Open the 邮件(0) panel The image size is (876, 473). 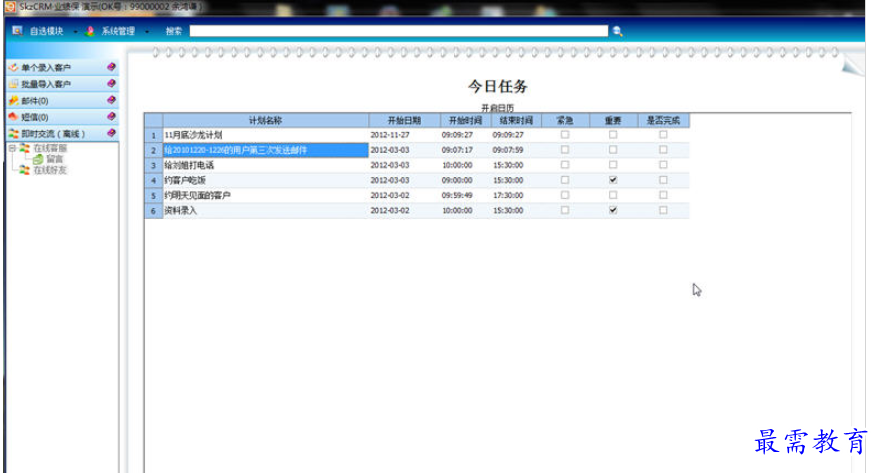(62, 101)
